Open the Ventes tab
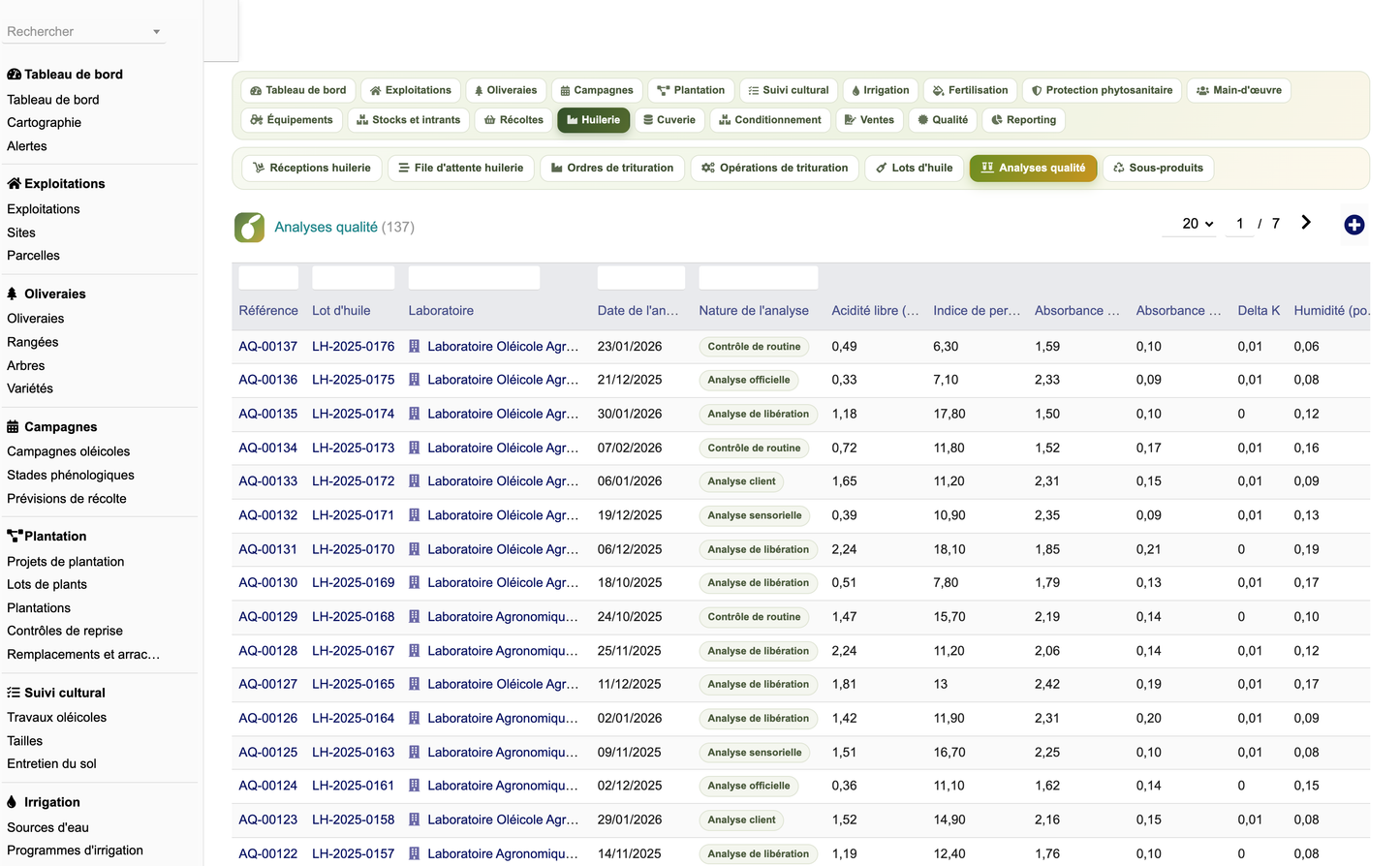Viewport: 1400px width, 866px height. 869,120
